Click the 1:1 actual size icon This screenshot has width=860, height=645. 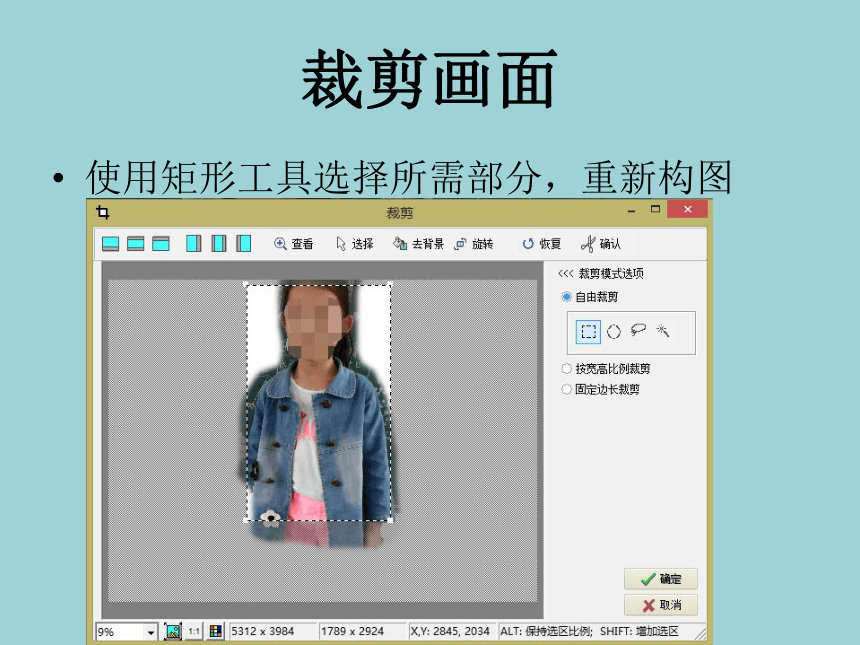tap(194, 631)
